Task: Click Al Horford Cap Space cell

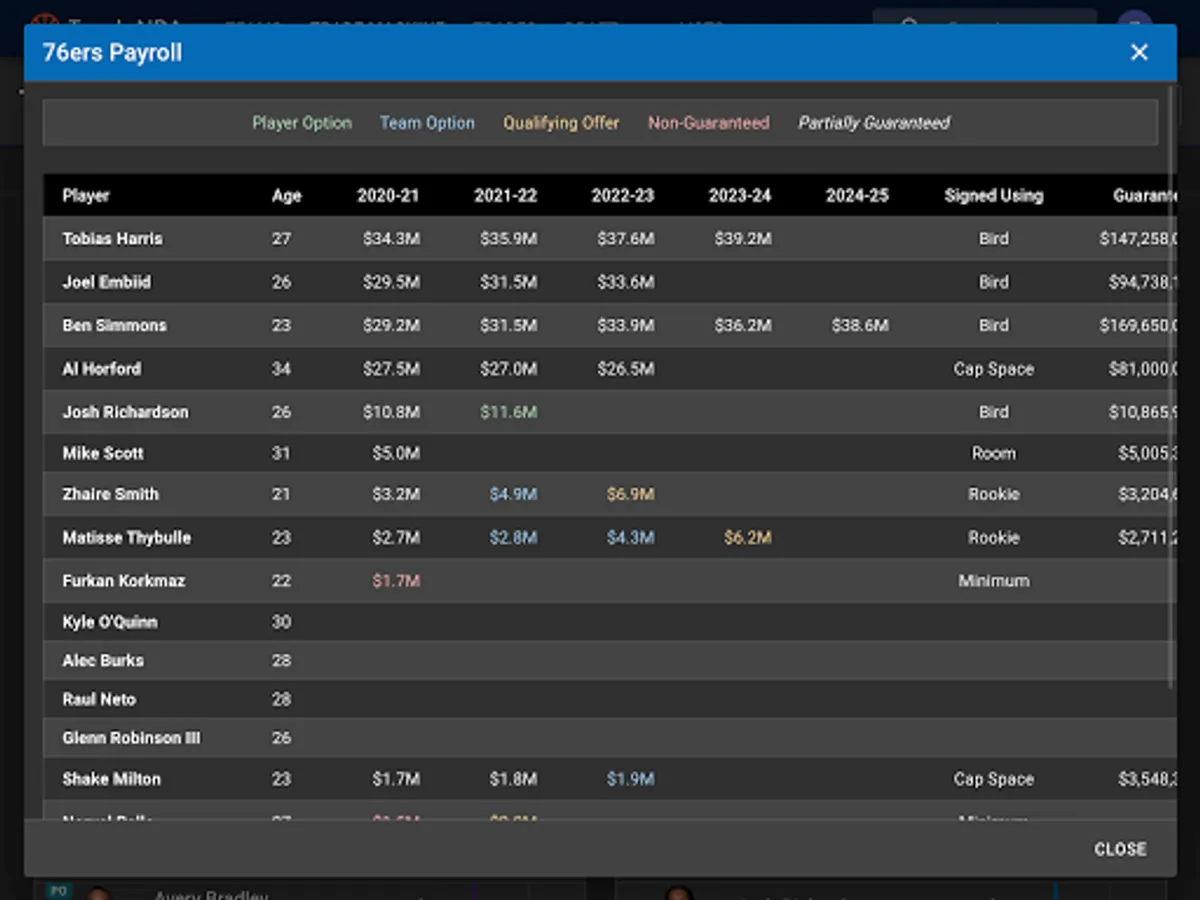Action: click(993, 369)
